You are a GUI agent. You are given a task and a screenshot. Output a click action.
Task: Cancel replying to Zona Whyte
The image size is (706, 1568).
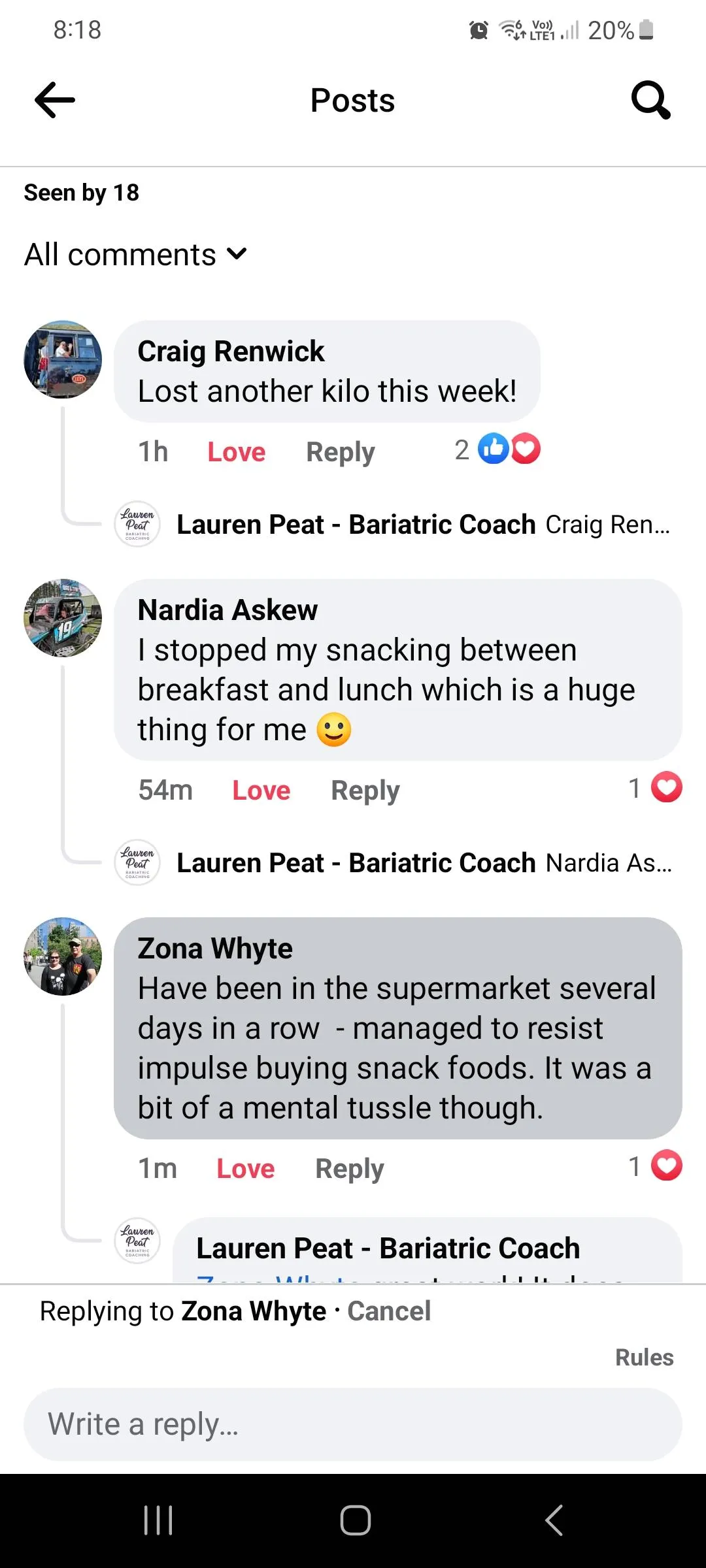[389, 1311]
